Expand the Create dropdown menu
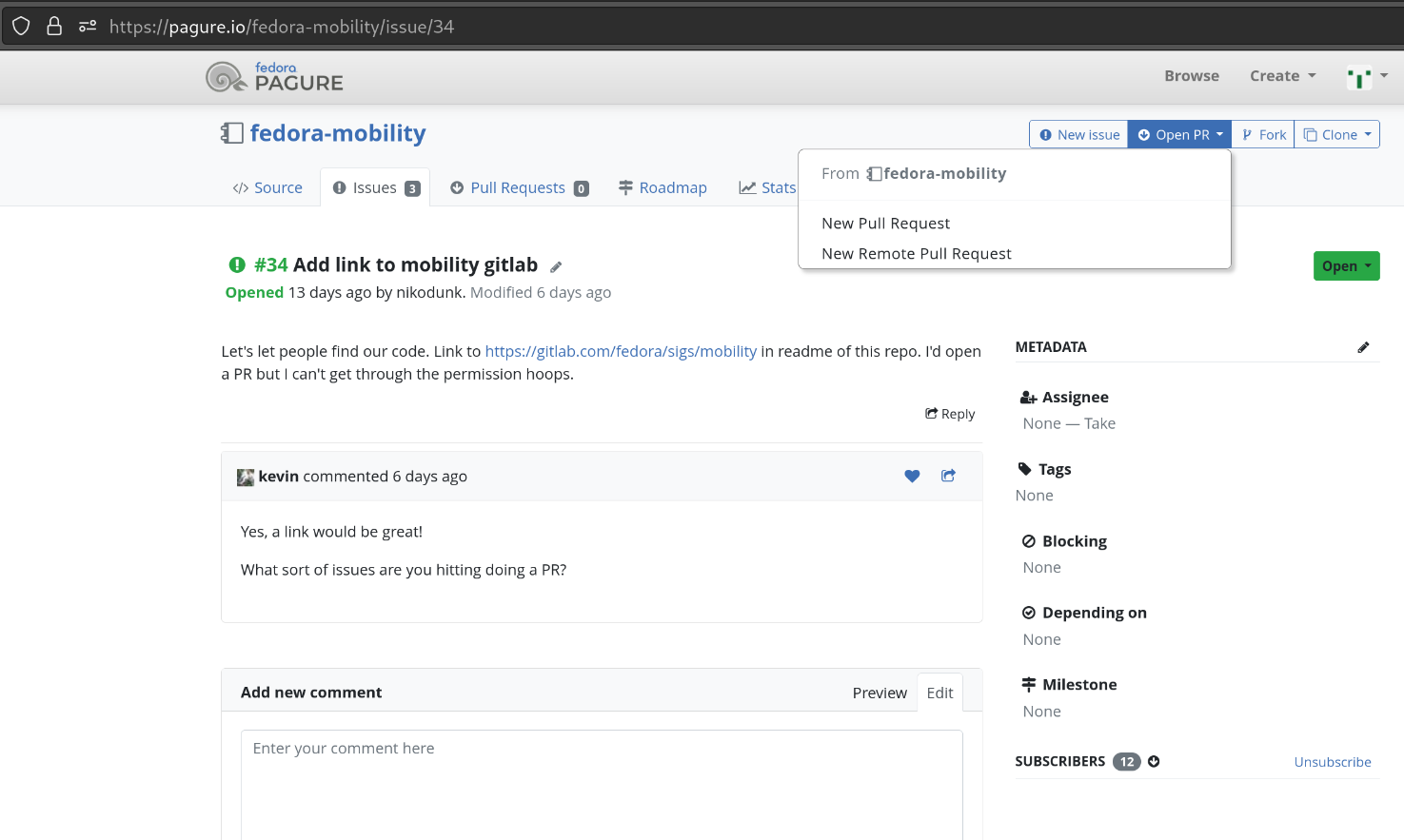 1283,76
